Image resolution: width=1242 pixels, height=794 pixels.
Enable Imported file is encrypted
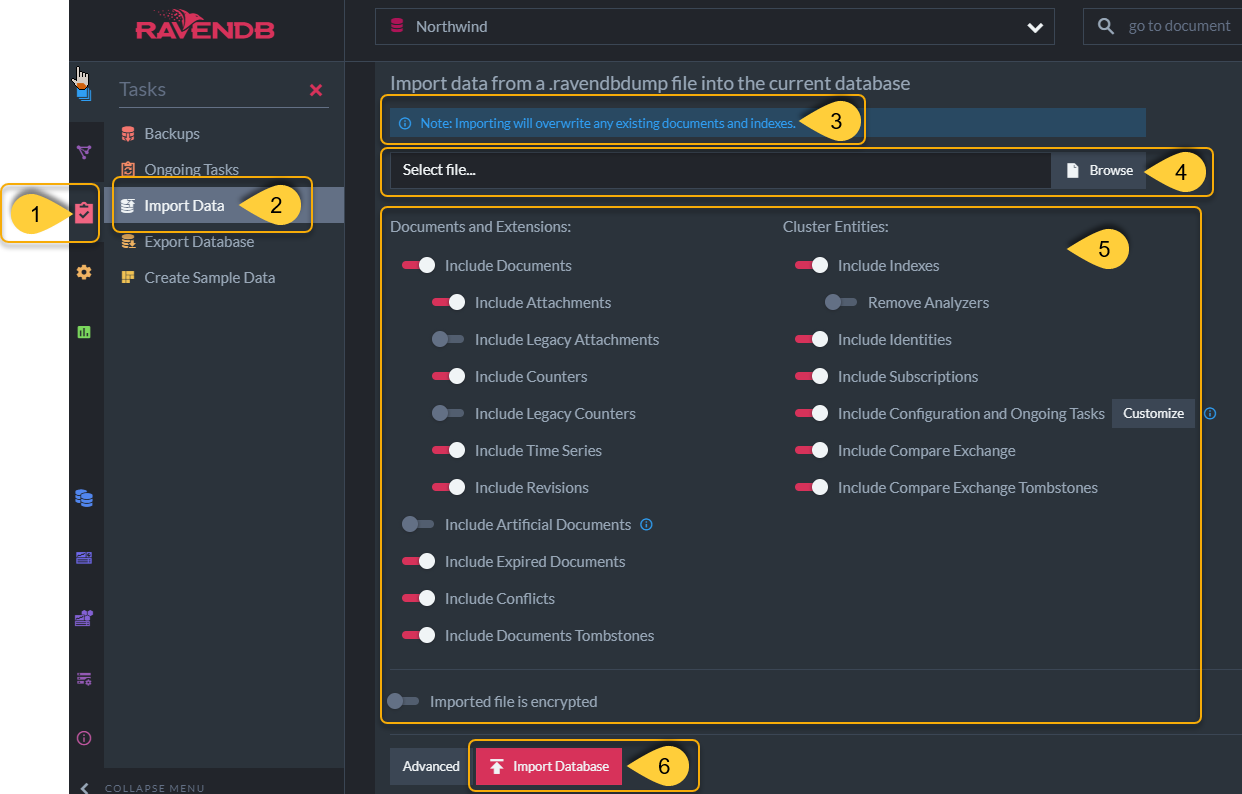coord(403,701)
